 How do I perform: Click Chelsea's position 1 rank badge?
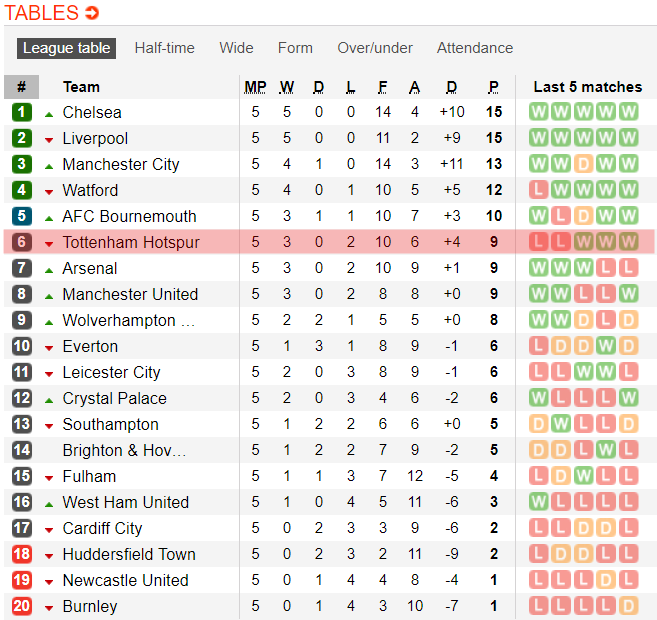22,112
